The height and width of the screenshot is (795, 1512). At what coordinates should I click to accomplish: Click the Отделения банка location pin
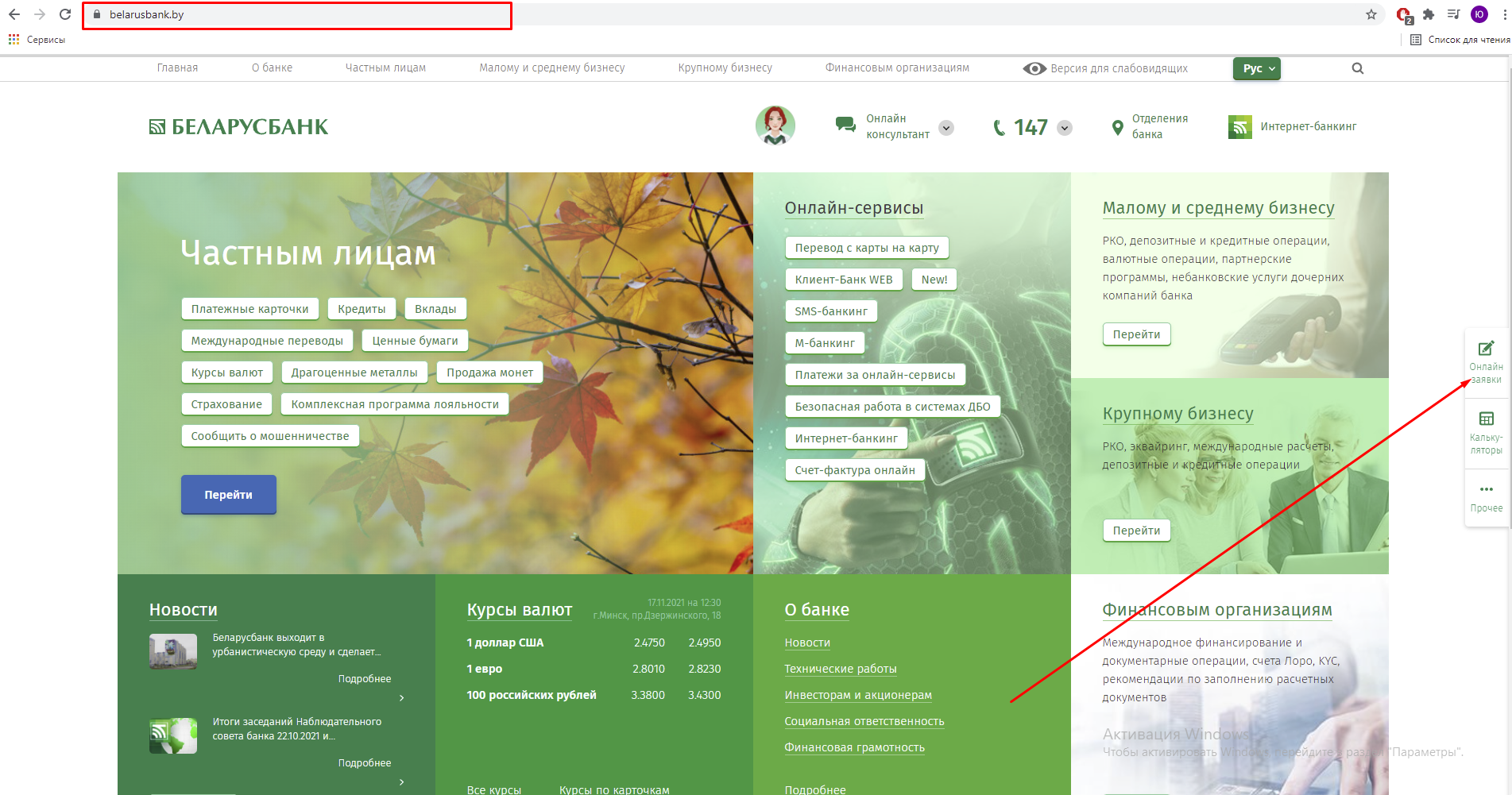pos(1117,127)
